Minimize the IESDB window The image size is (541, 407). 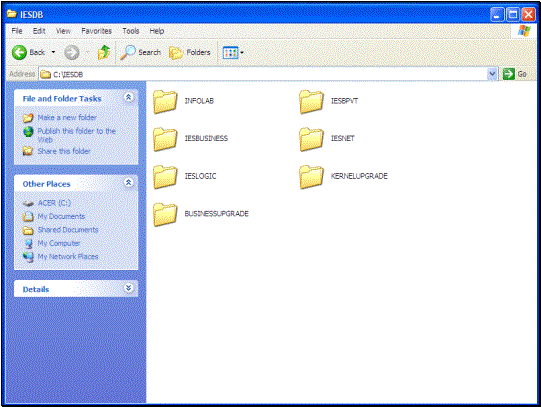point(497,14)
